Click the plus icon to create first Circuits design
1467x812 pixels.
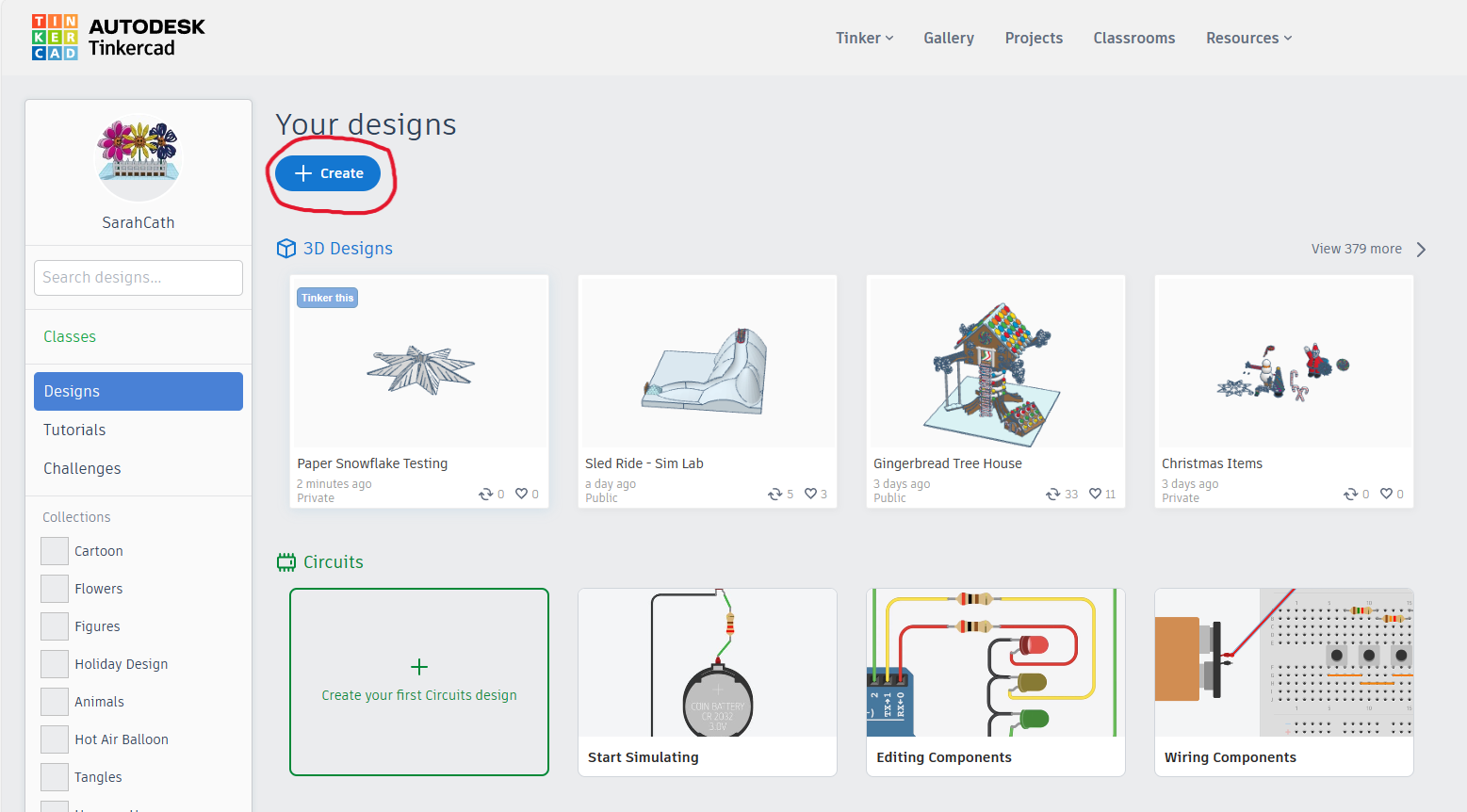[x=418, y=667]
